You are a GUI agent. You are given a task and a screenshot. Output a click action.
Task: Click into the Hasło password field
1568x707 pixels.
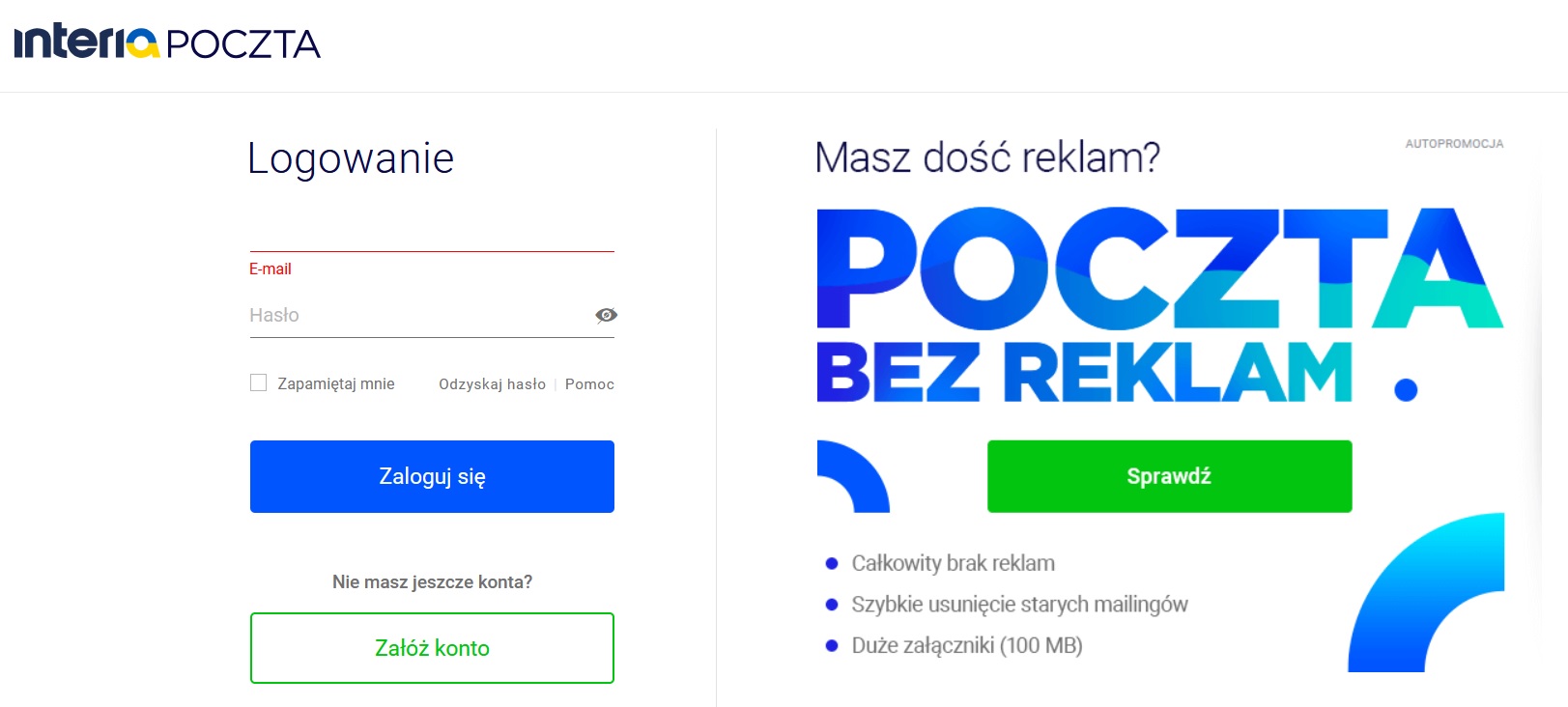(417, 315)
